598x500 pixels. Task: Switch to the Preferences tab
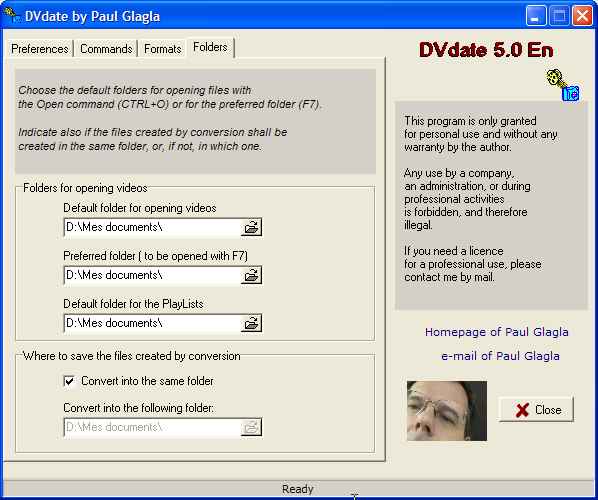click(40, 49)
